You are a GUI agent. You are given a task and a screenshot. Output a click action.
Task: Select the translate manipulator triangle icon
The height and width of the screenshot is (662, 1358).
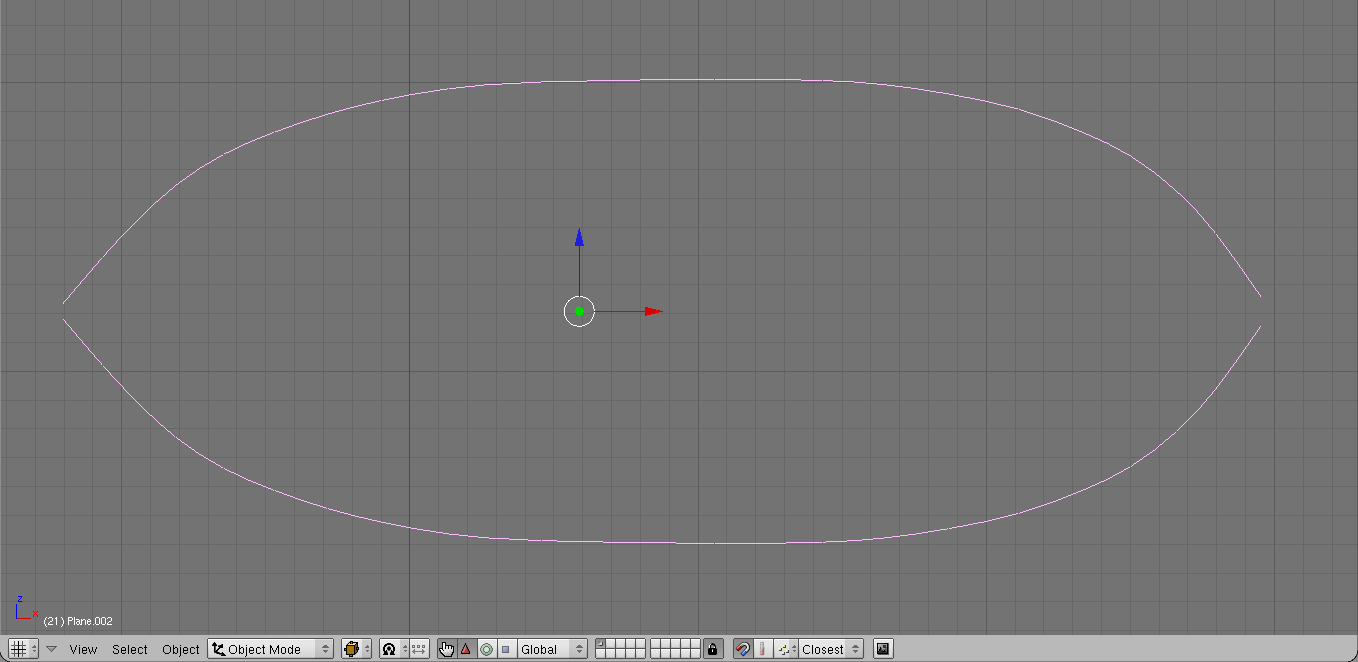click(466, 649)
